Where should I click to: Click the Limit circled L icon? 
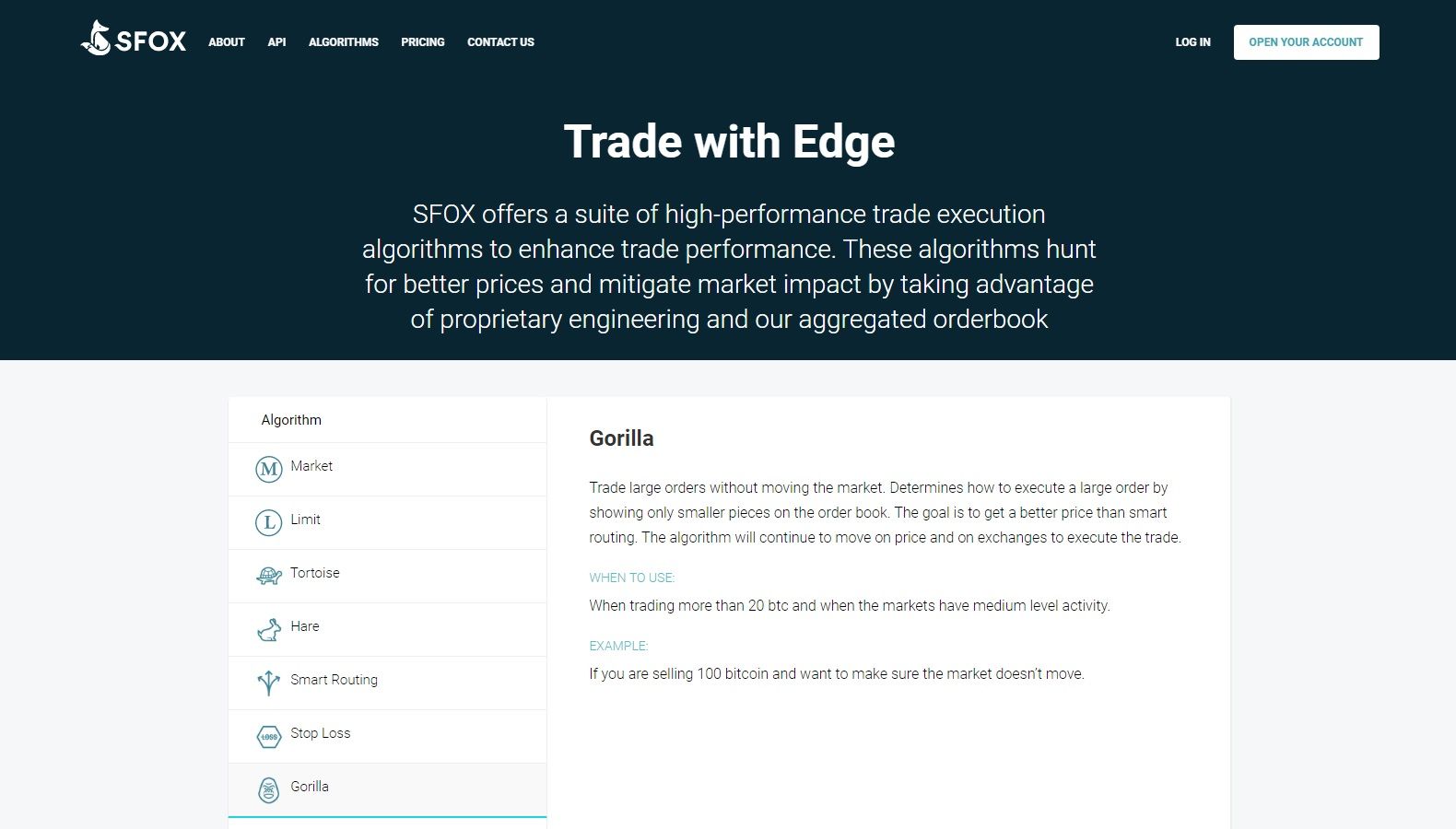coord(268,522)
